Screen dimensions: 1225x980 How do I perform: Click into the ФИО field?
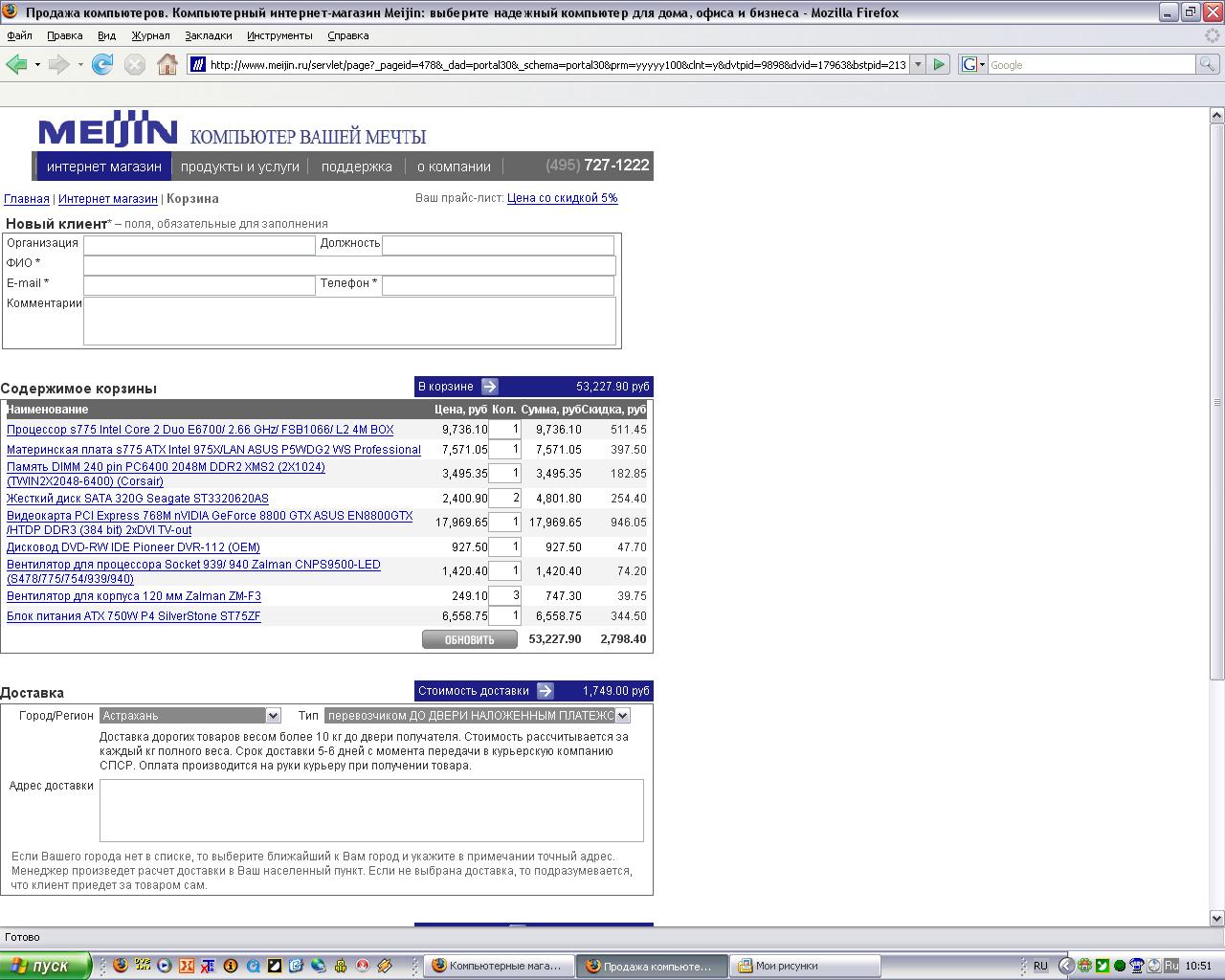pyautogui.click(x=349, y=265)
